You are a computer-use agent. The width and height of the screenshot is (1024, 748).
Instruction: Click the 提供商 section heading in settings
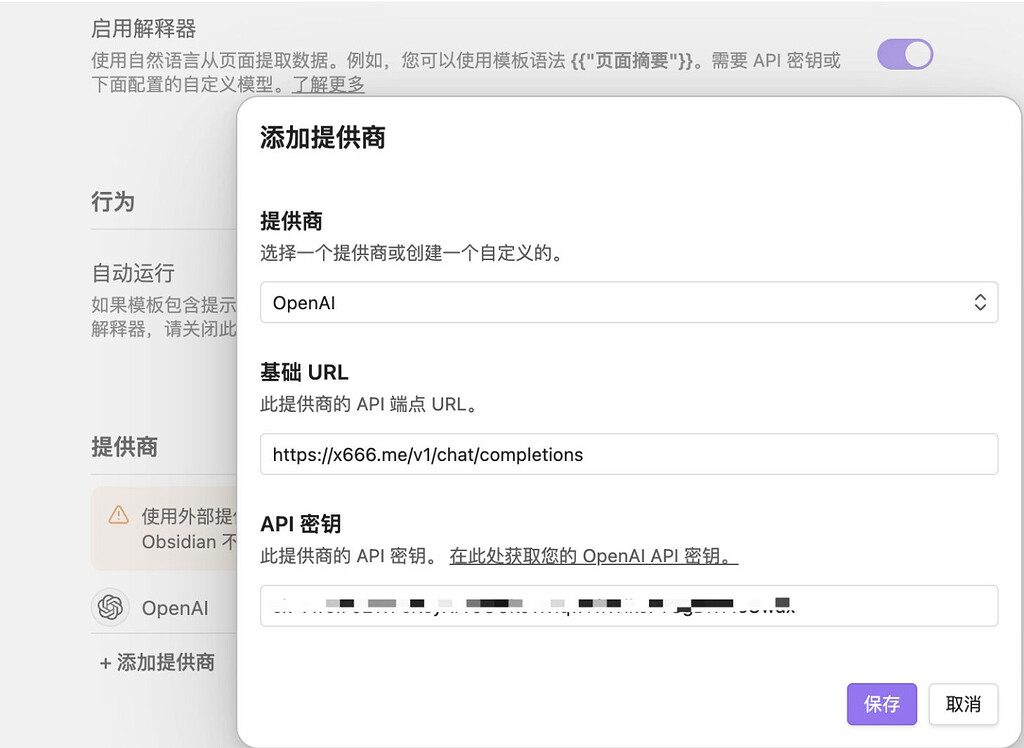point(124,447)
